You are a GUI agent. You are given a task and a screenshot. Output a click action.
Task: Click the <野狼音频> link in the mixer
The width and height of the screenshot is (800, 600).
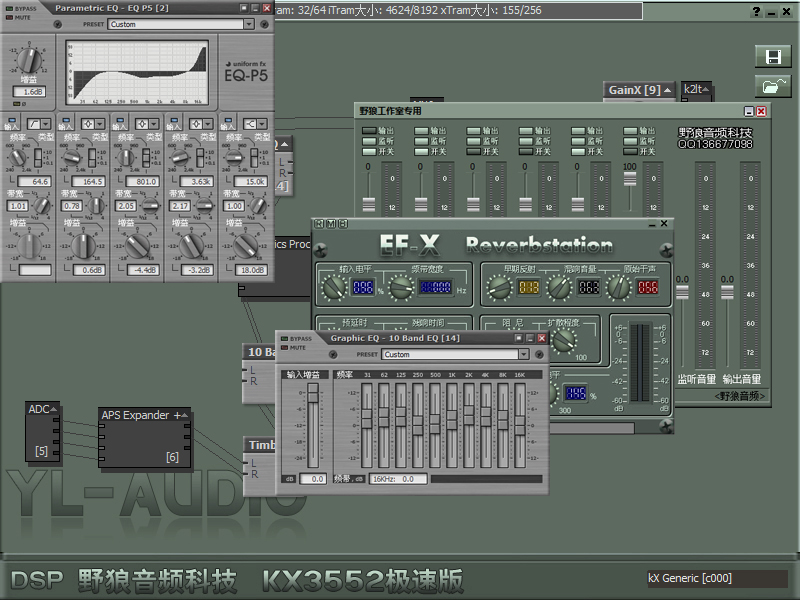740,396
